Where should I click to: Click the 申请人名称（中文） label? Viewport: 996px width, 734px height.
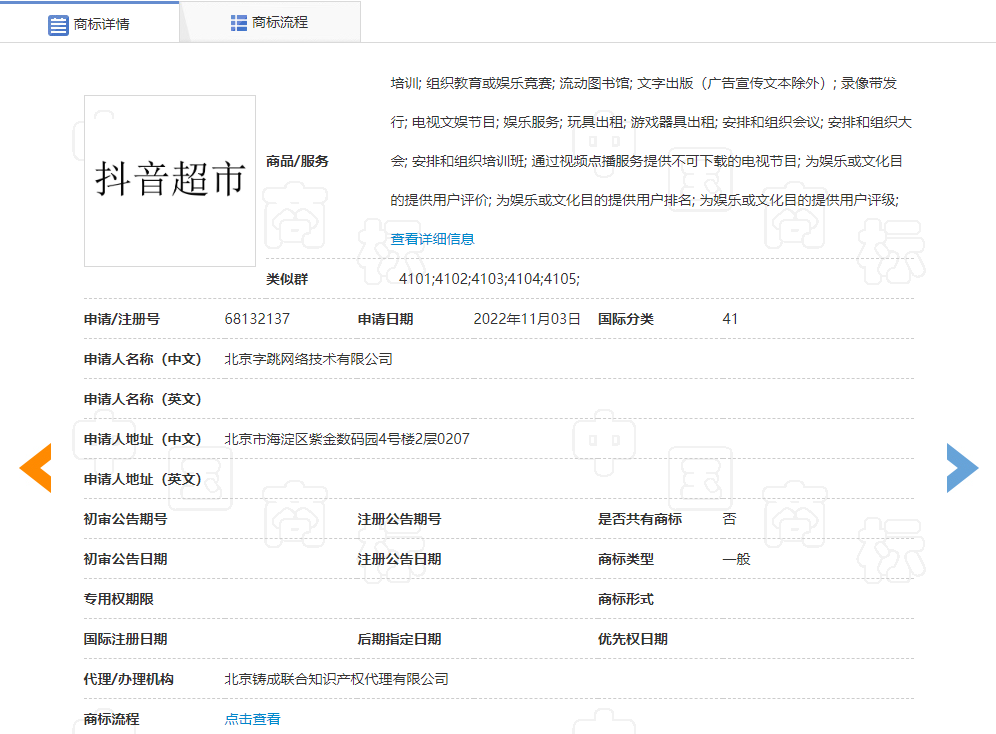tap(142, 359)
